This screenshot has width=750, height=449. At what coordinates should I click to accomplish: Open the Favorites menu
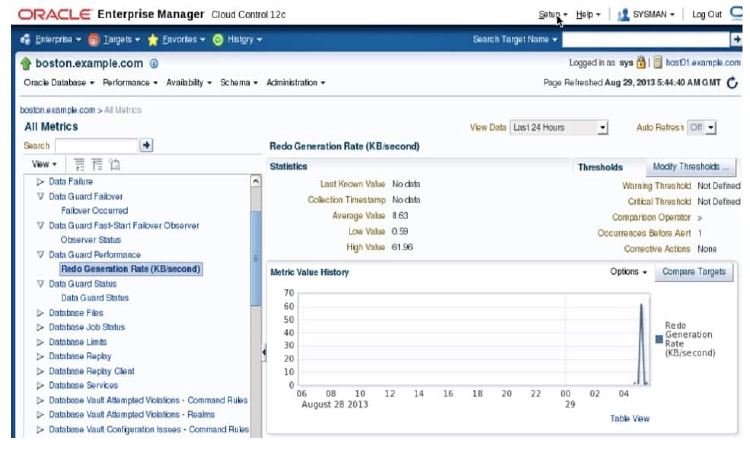(184, 39)
